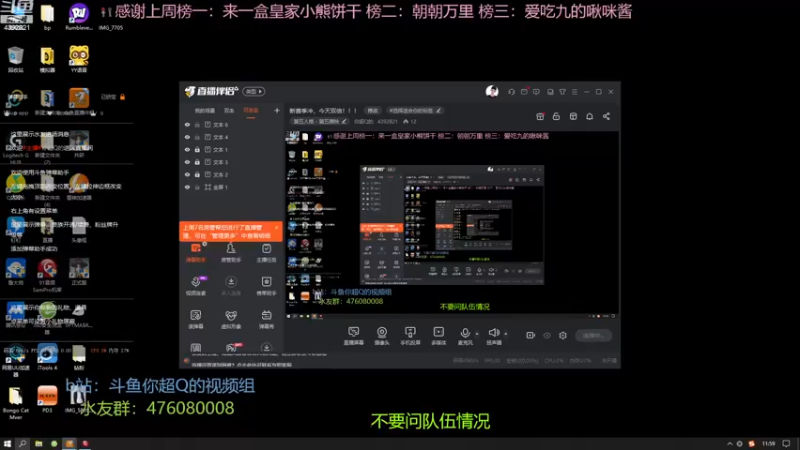The image size is (800, 450).
Task: Open the star-square assistant tool
Action: click(x=266, y=286)
